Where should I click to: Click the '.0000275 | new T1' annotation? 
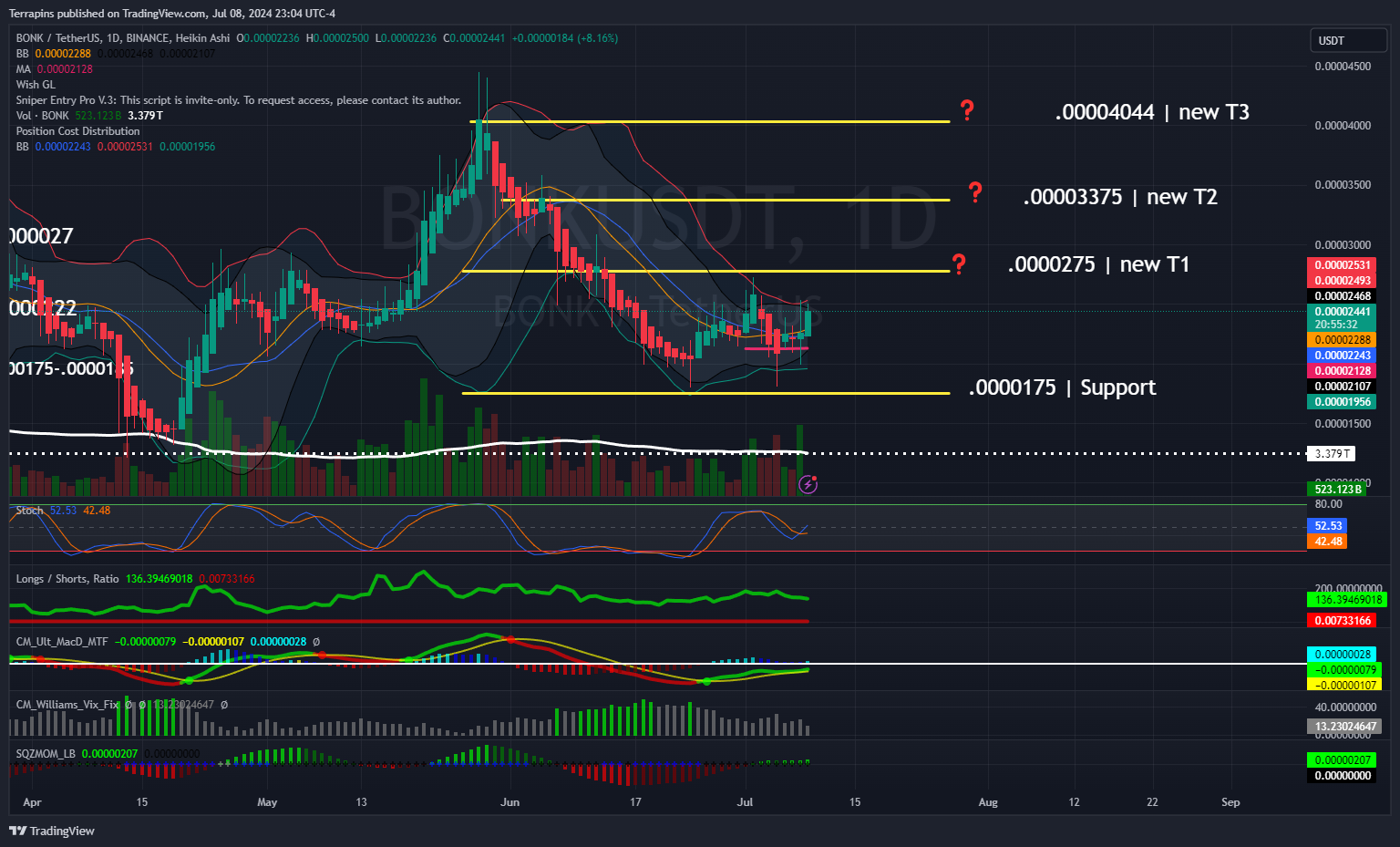pos(1098,264)
